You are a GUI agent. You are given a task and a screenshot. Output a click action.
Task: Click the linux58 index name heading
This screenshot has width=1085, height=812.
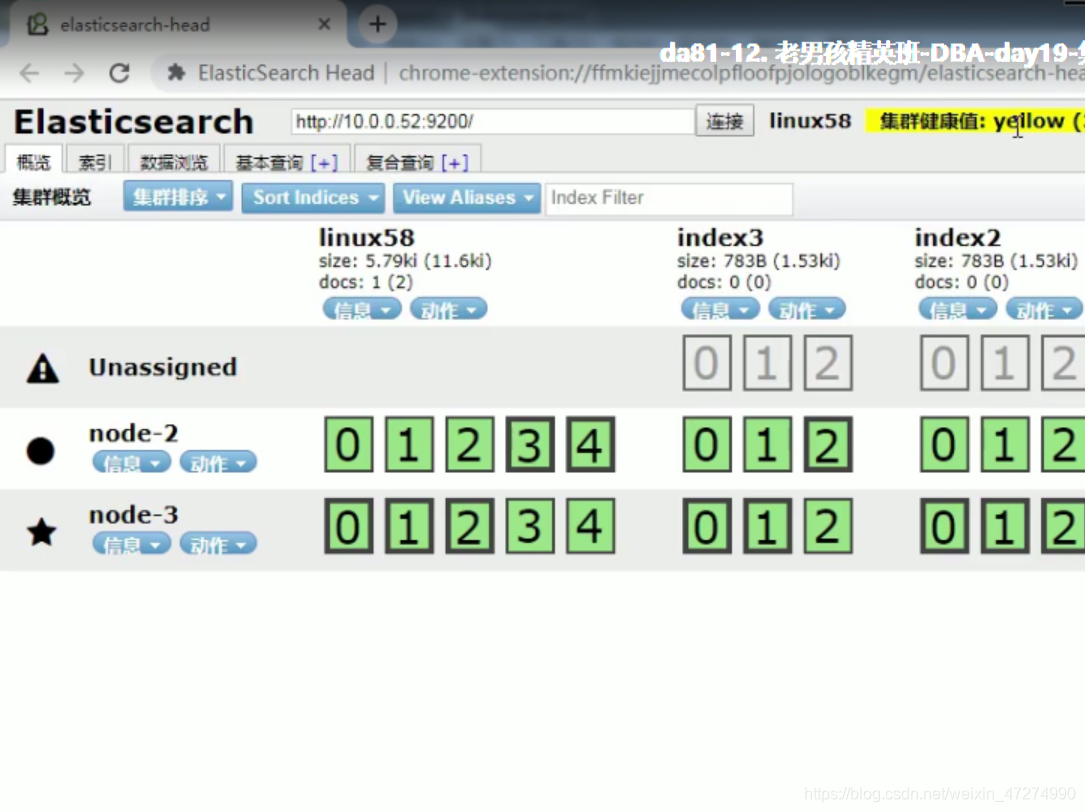[x=367, y=237]
